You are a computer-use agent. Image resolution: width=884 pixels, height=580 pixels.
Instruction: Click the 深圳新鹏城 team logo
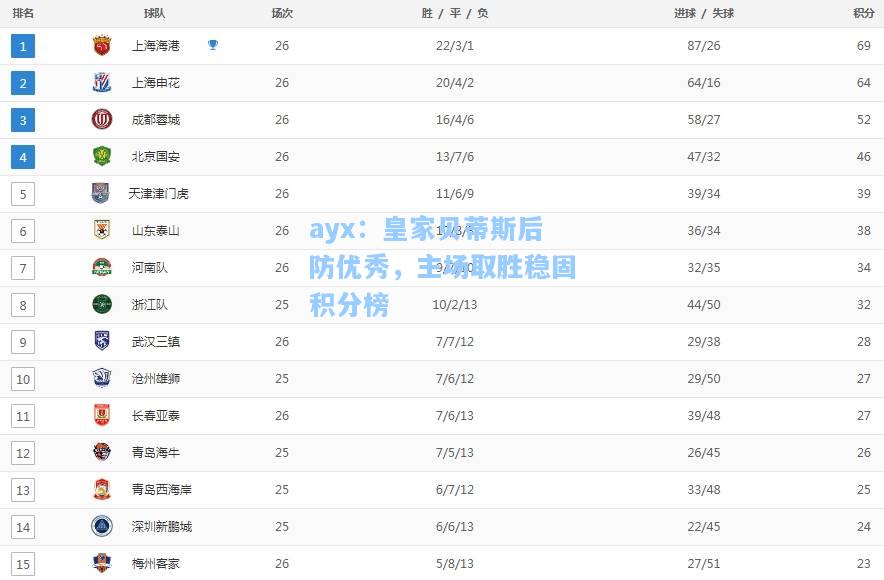[x=102, y=526]
